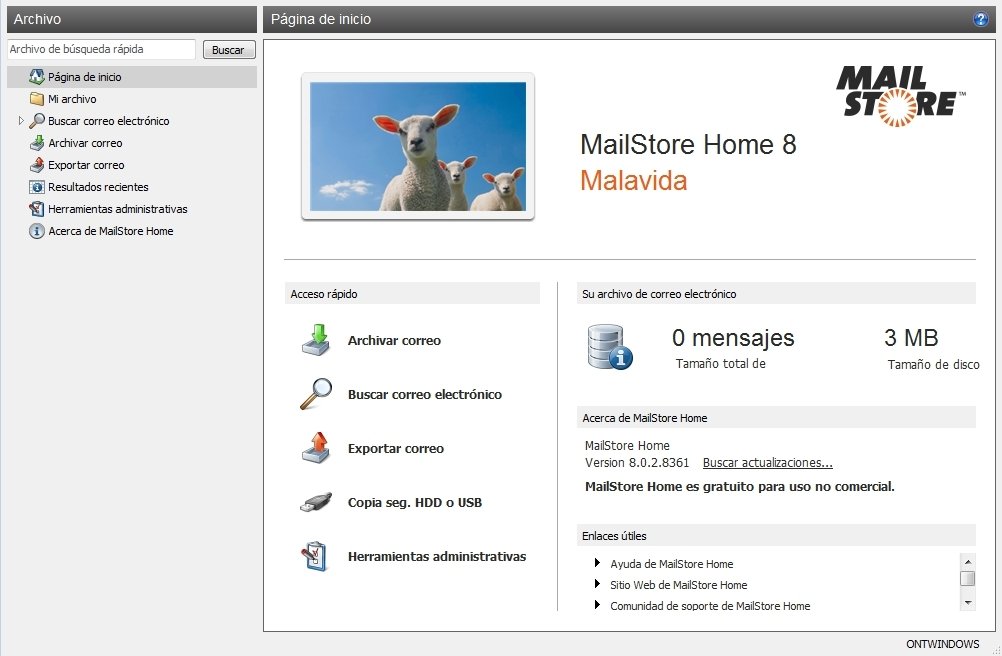Screen dimensions: 1002x656
Task: Click the info icon beside Acerca de MailStore Home
Action: coord(36,231)
